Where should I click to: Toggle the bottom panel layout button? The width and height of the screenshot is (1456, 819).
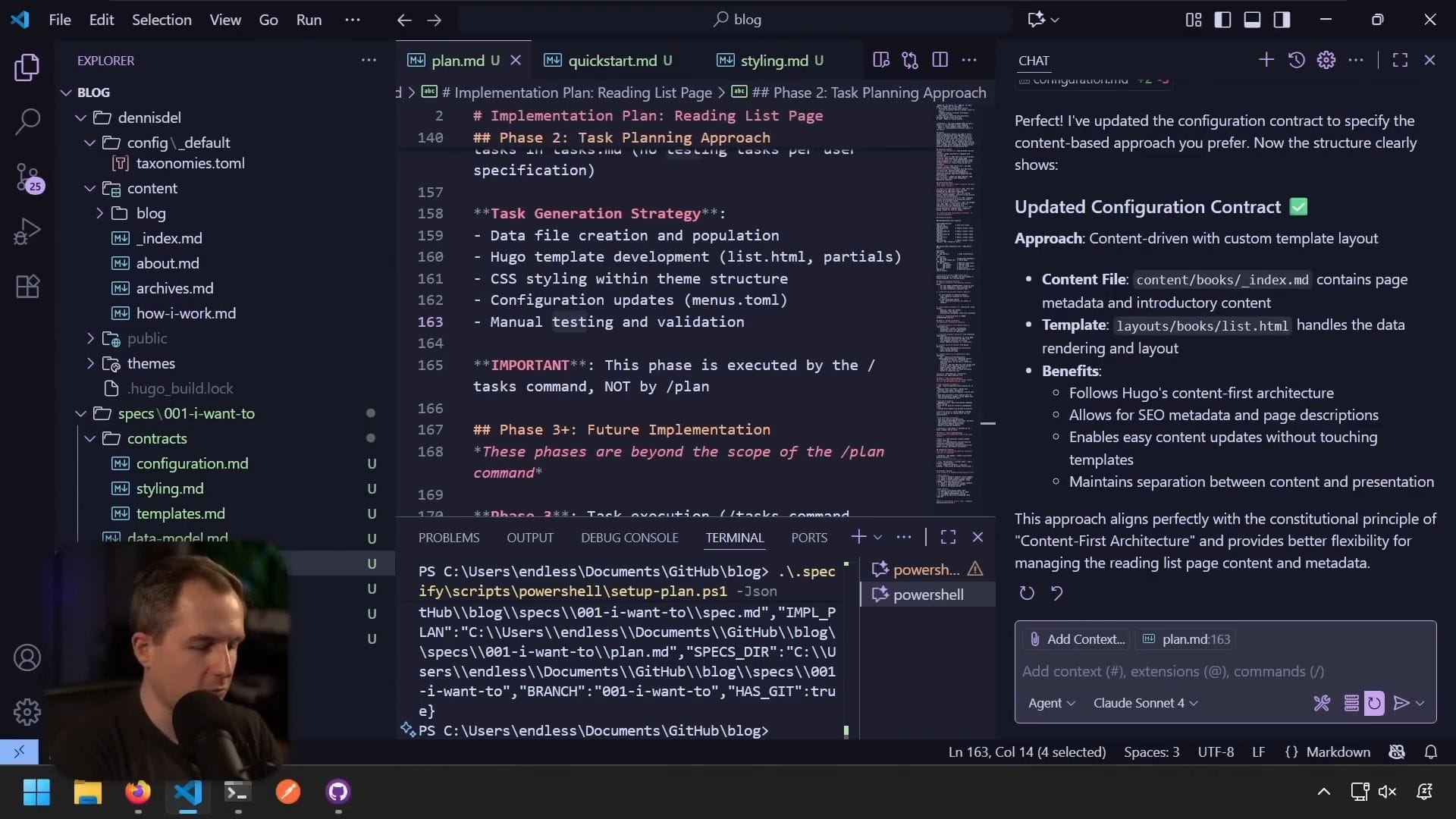point(1252,20)
